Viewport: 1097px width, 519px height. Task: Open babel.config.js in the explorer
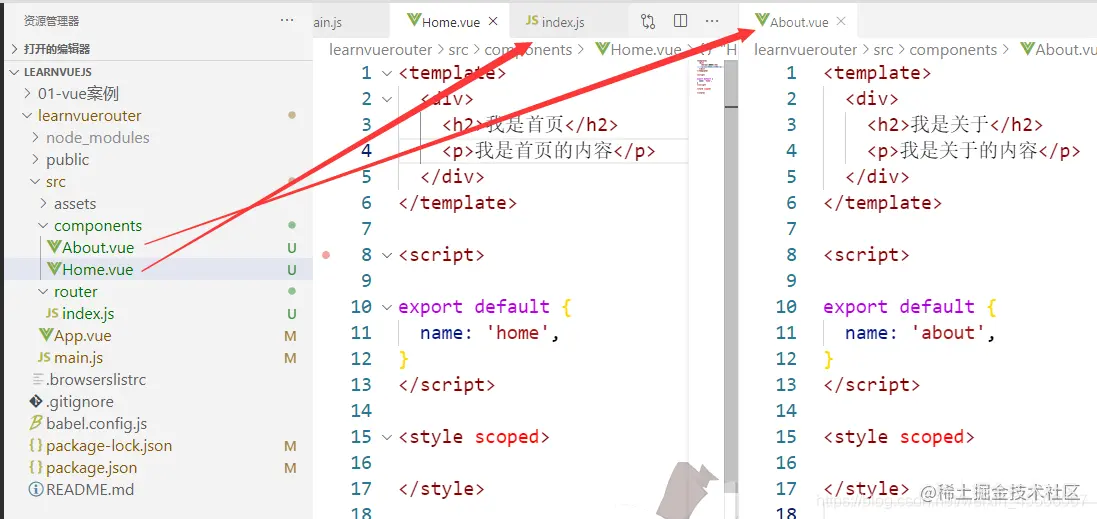157,423
